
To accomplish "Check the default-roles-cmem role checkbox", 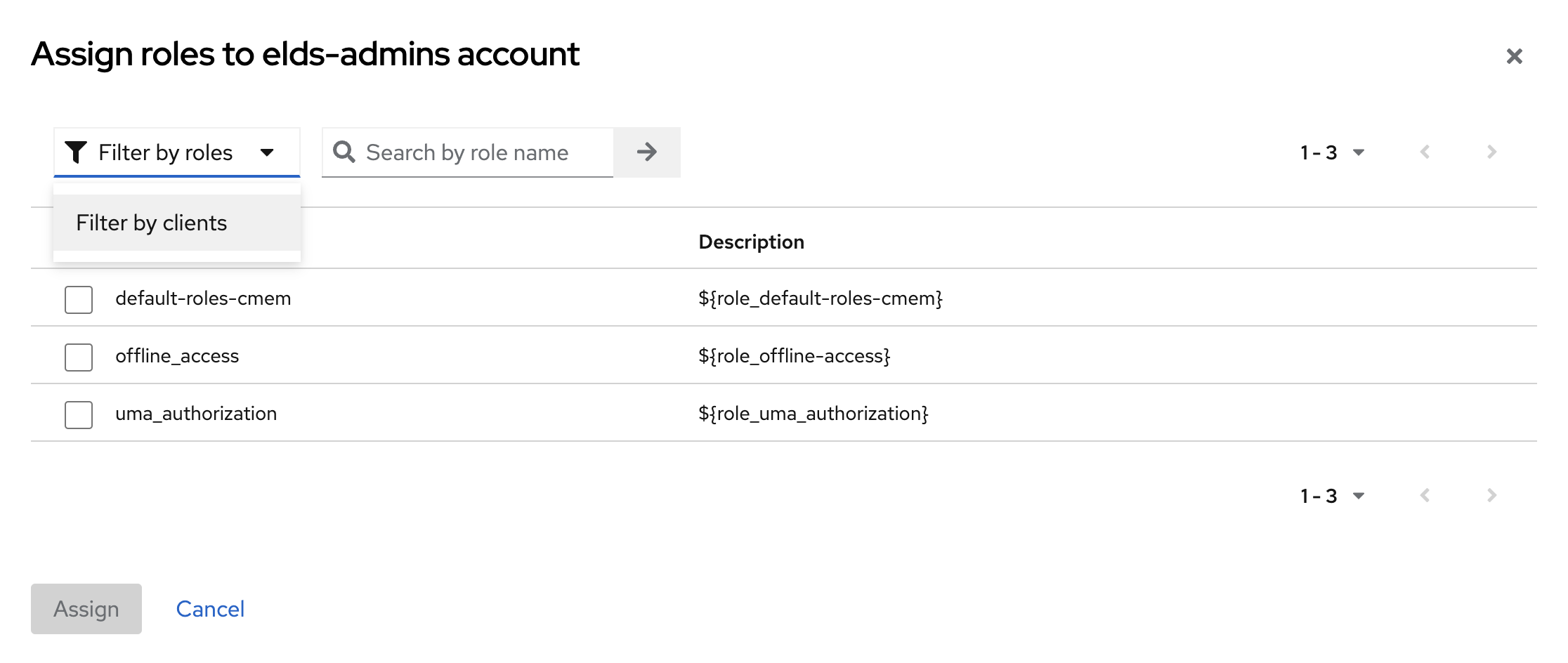I will coord(79,300).
